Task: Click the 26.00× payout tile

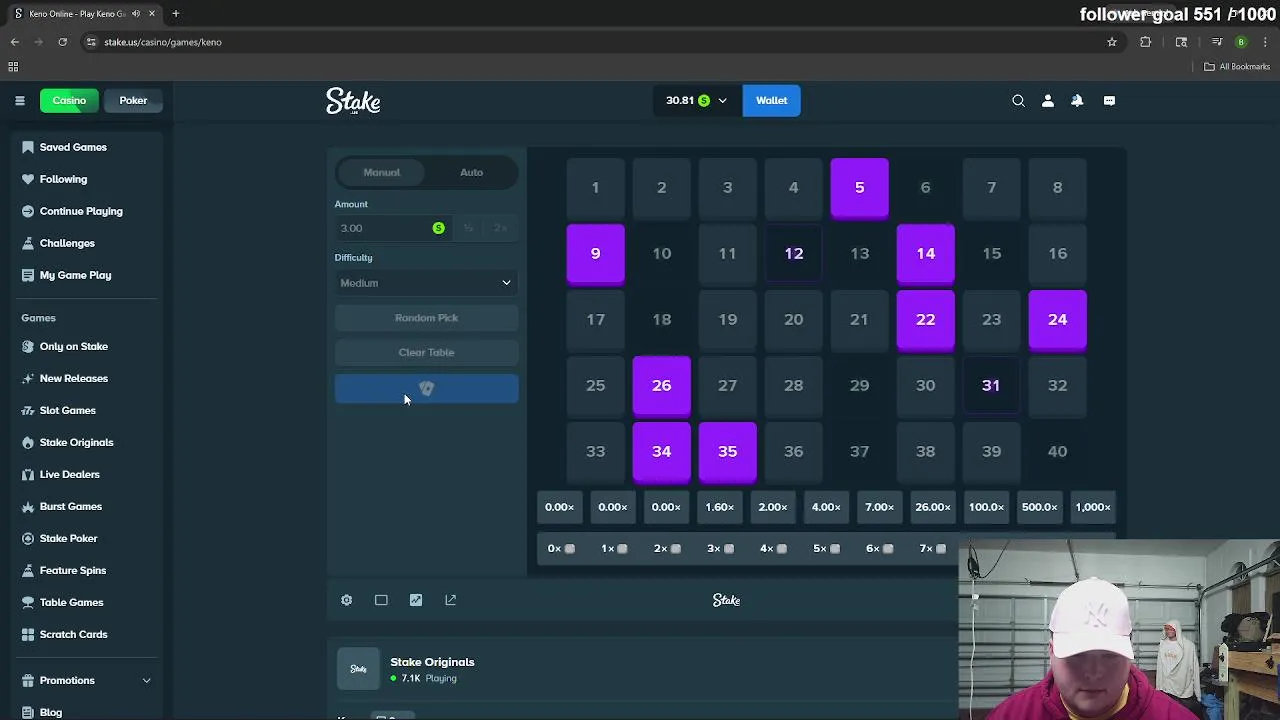Action: pos(933,507)
